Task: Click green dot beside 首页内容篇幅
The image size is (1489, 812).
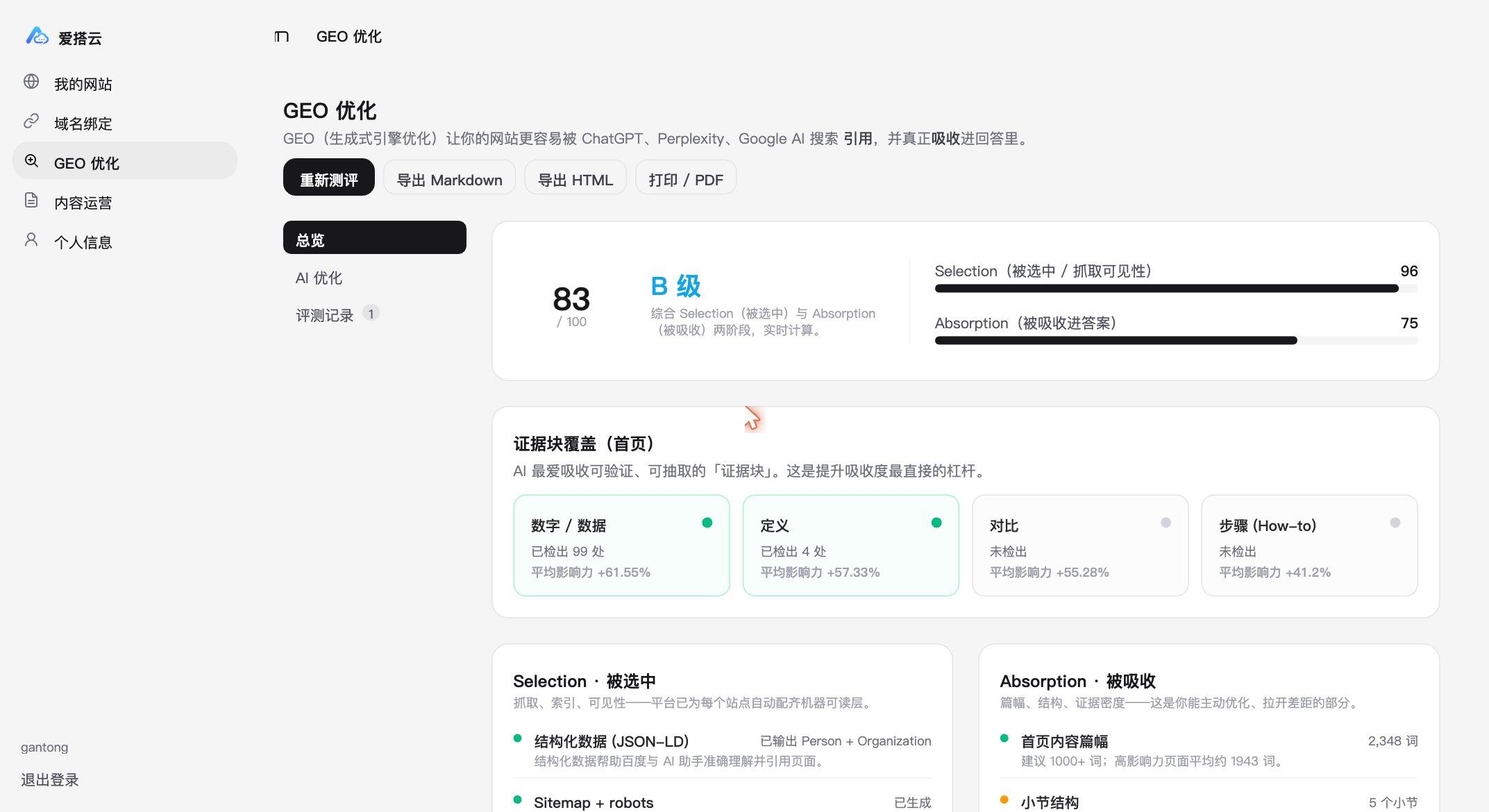Action: pyautogui.click(x=1004, y=738)
